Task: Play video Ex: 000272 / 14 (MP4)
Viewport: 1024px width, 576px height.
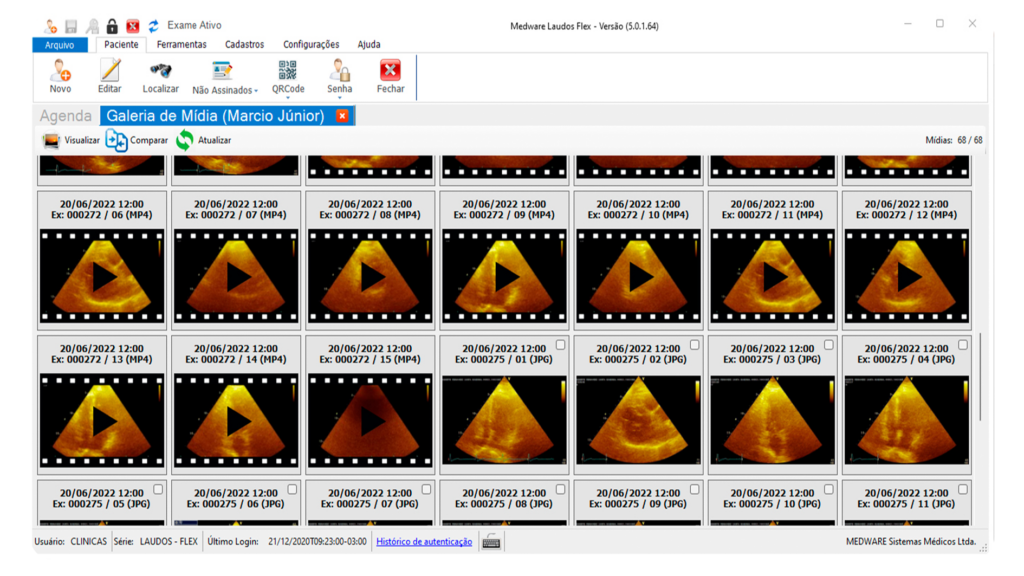Action: click(236, 421)
